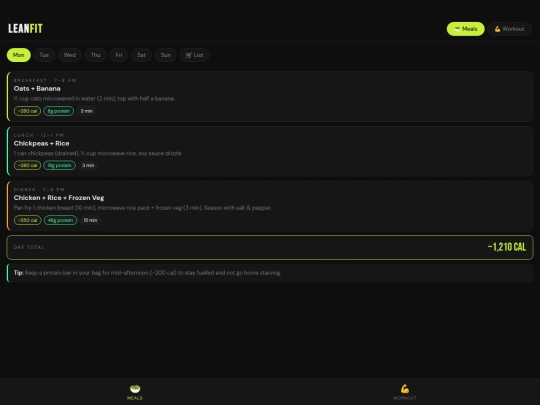Click the LUNCH 12–1 PM label
540x405 pixels.
(39, 135)
